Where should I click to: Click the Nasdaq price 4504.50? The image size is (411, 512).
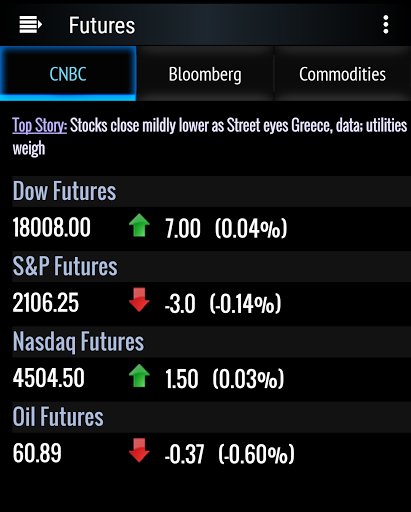(x=49, y=378)
